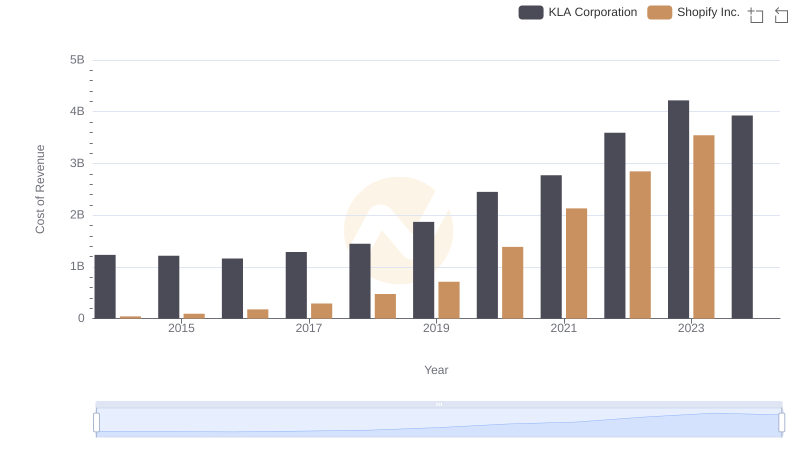Click the KLA Corporation bar for 2019
Viewport: 800px width, 461px height.
point(423,270)
